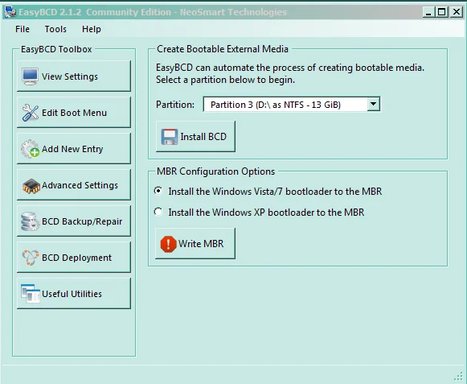Click the Install BCD label
Image resolution: width=467 pixels, height=384 pixels.
(x=203, y=137)
